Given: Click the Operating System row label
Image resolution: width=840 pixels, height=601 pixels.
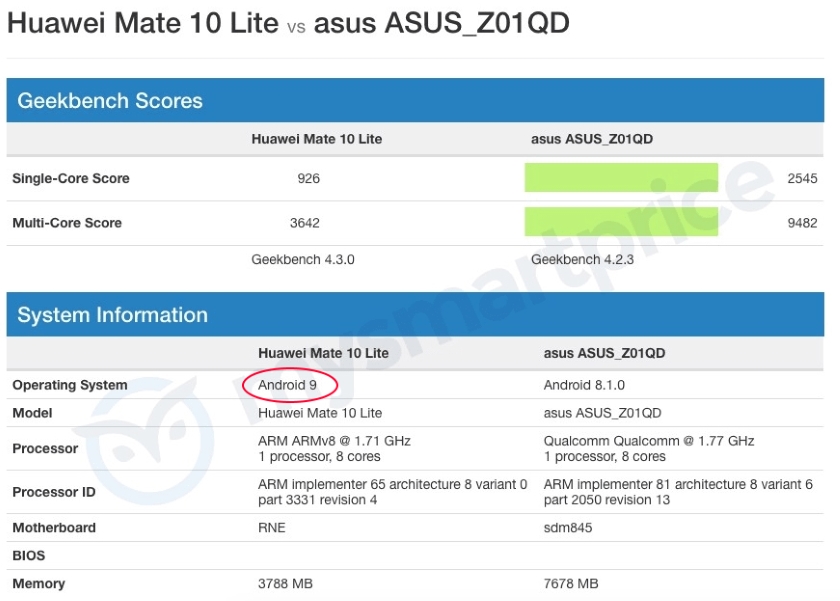Looking at the screenshot, I should point(70,385).
